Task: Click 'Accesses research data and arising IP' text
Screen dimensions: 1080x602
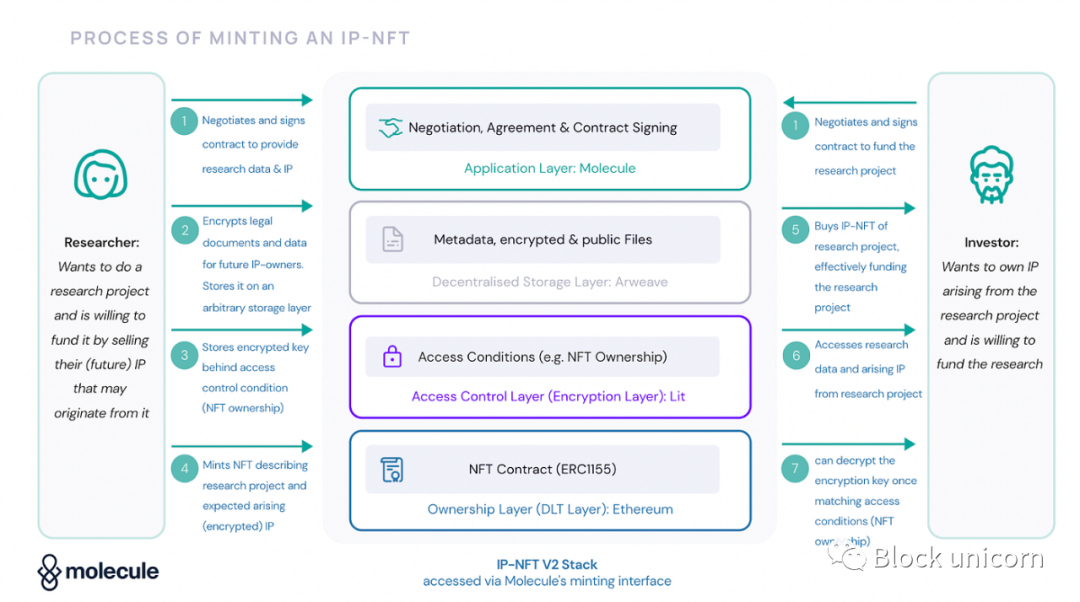Action: tap(861, 357)
